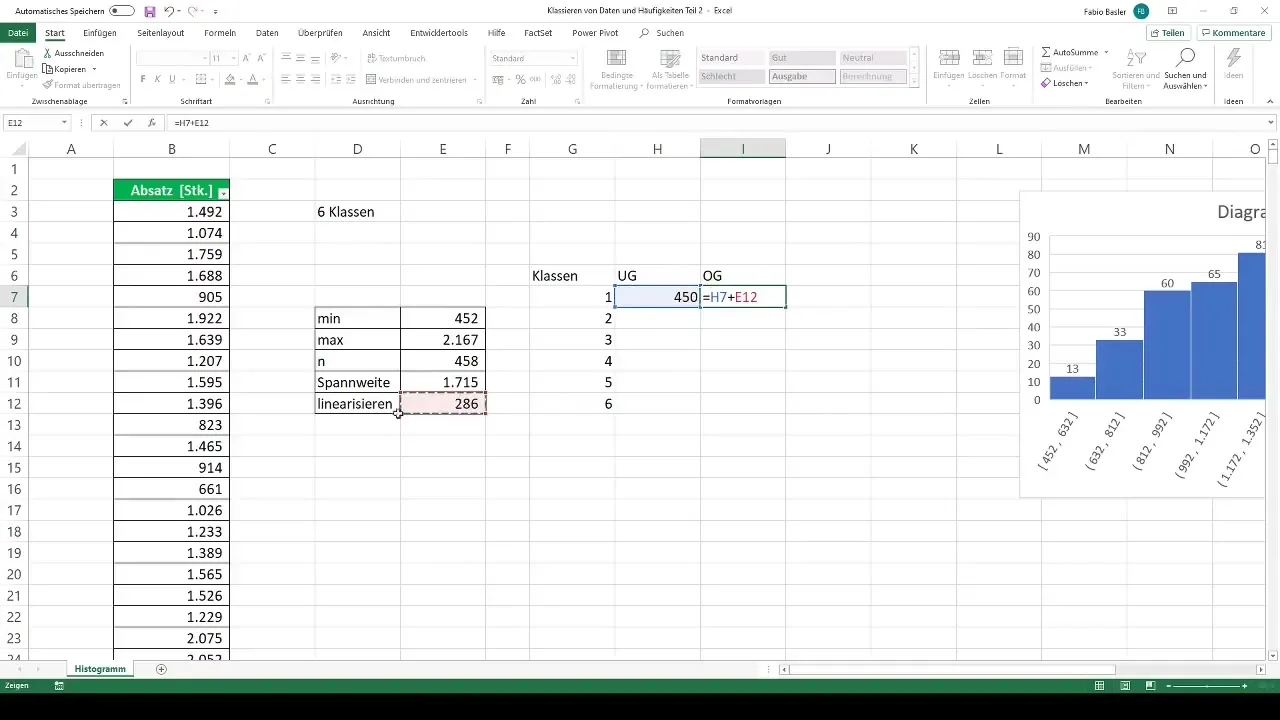Add new sheet with plus icon
The width and height of the screenshot is (1280, 720).
tap(161, 669)
